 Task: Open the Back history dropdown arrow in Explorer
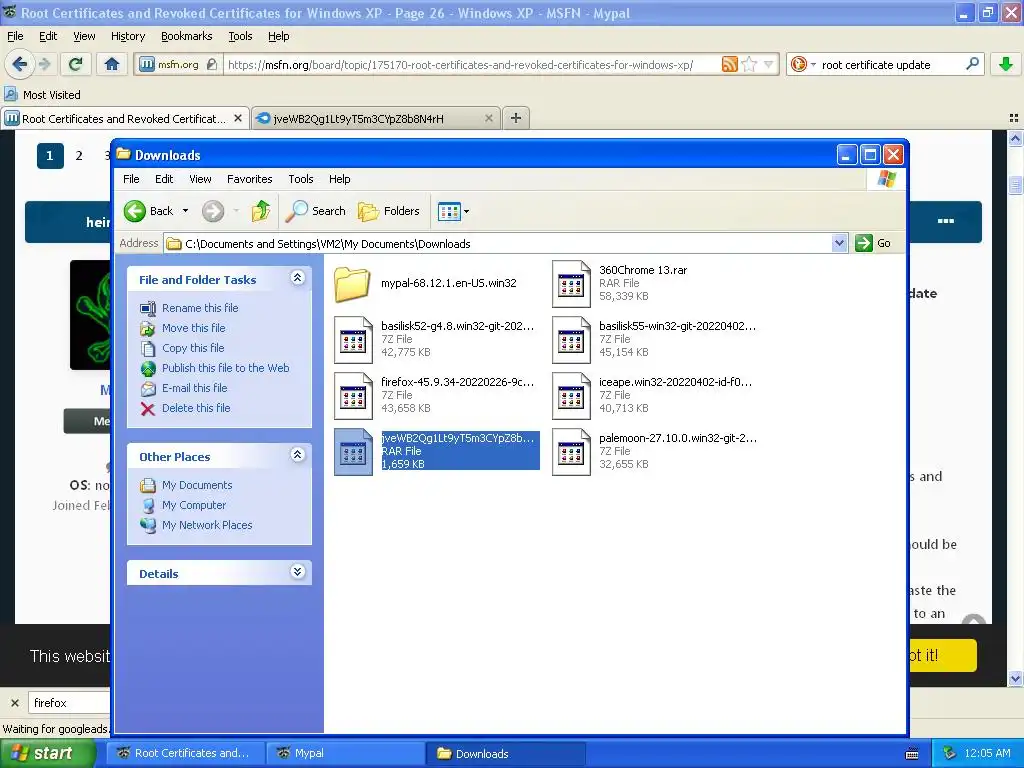[185, 211]
